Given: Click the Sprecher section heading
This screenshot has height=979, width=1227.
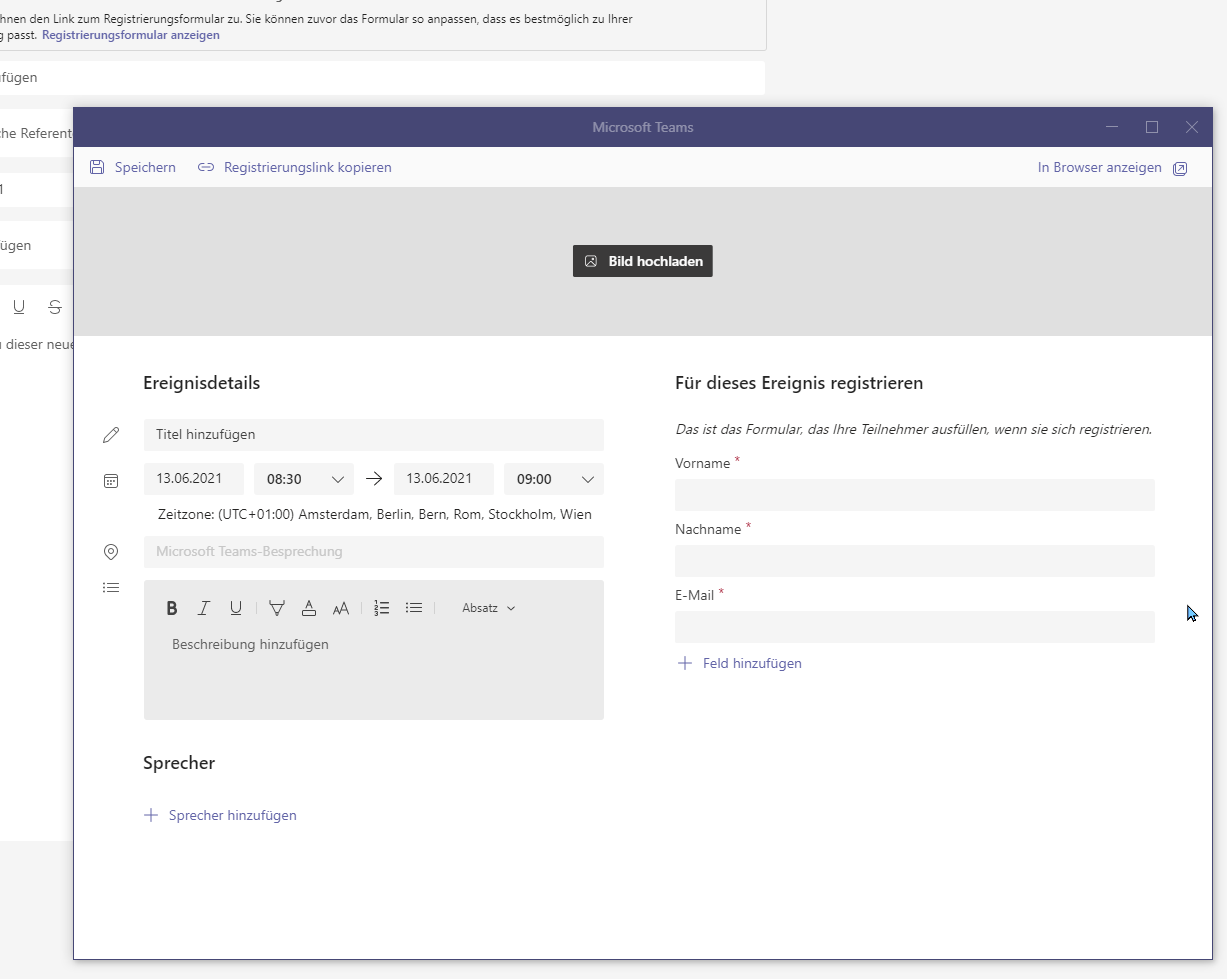Looking at the screenshot, I should 179,763.
